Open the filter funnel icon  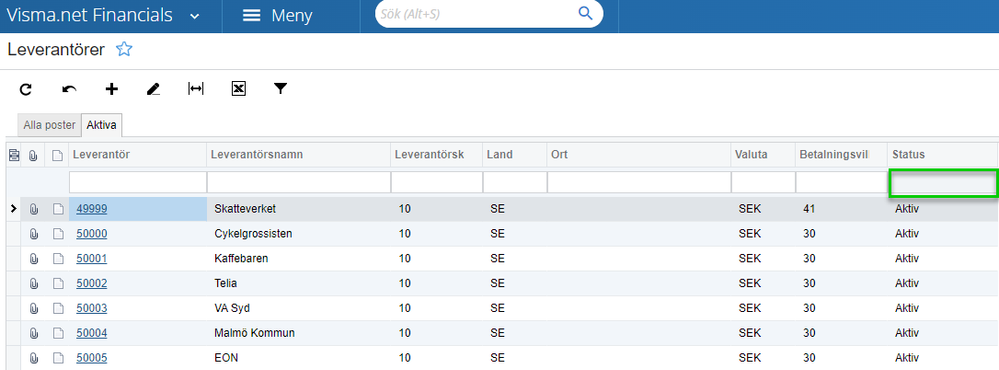280,89
